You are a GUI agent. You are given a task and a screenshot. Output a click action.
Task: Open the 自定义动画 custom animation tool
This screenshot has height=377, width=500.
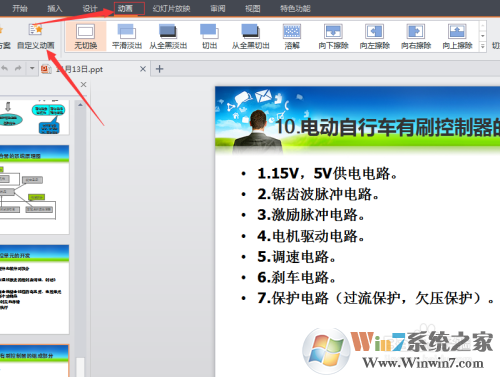tap(36, 36)
